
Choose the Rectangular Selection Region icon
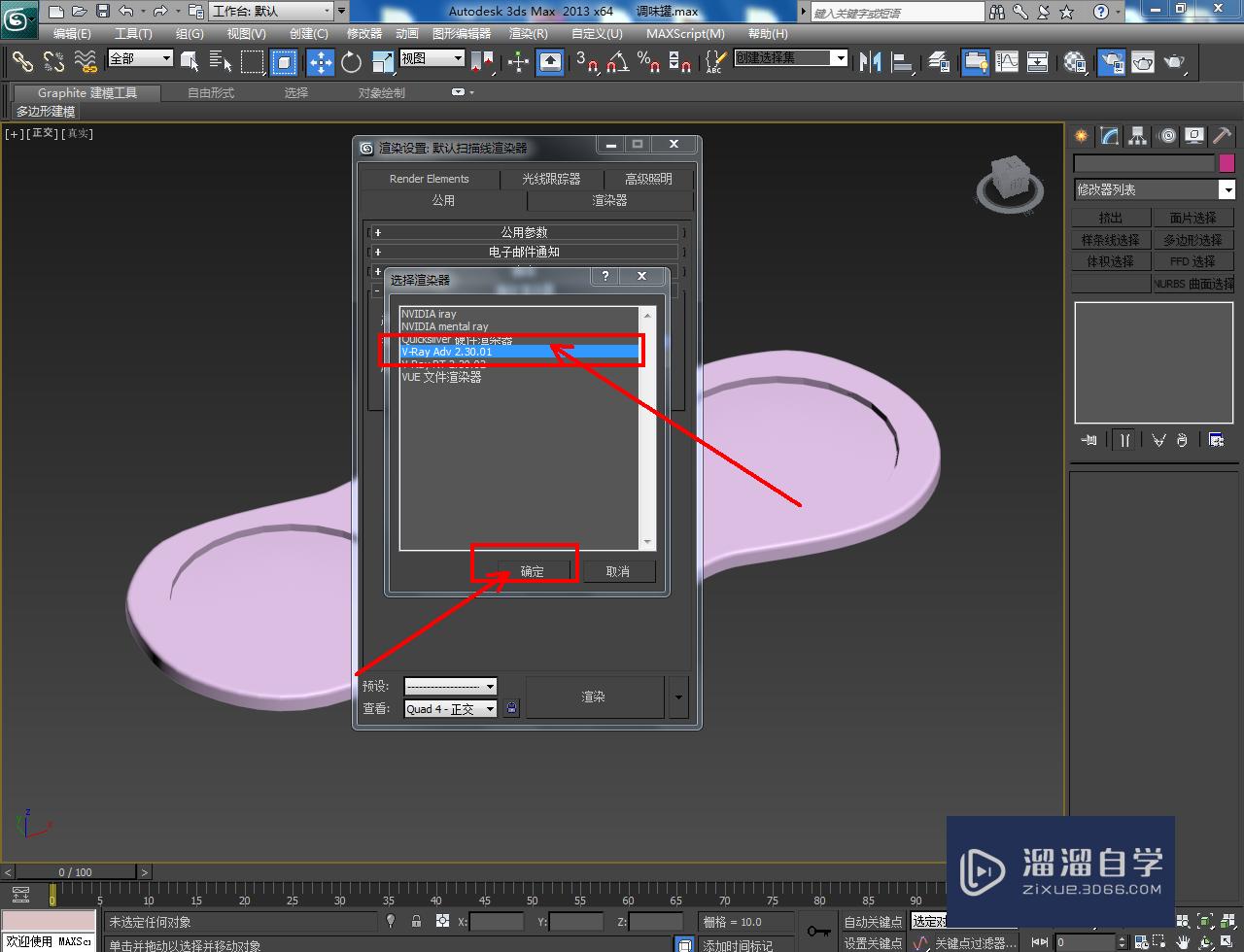pyautogui.click(x=253, y=62)
